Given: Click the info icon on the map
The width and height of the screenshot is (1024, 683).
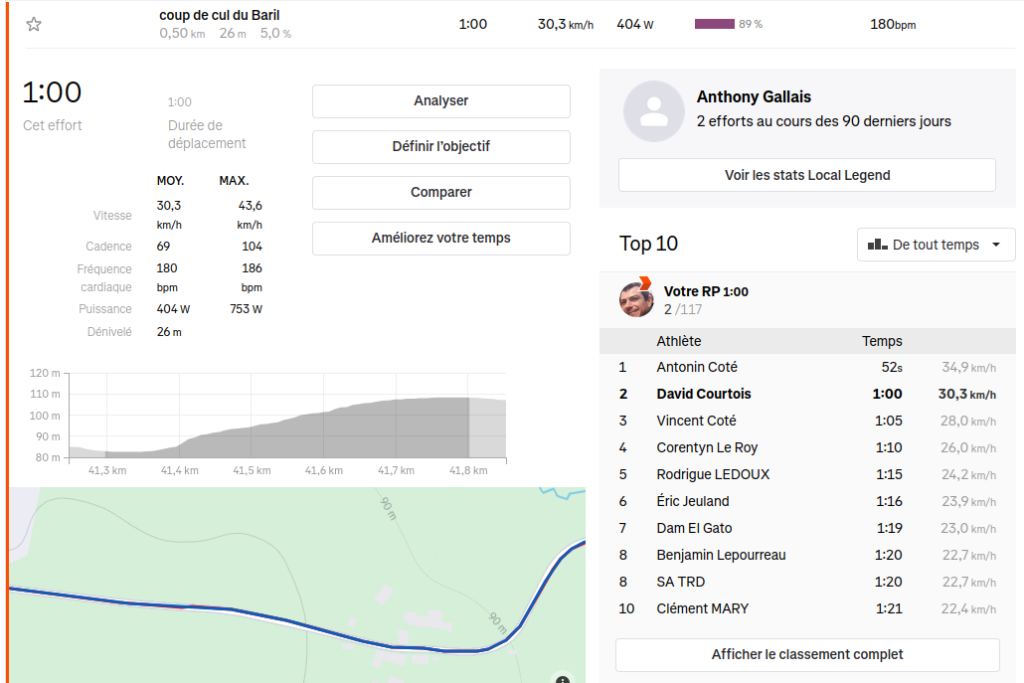Looking at the screenshot, I should (x=562, y=679).
